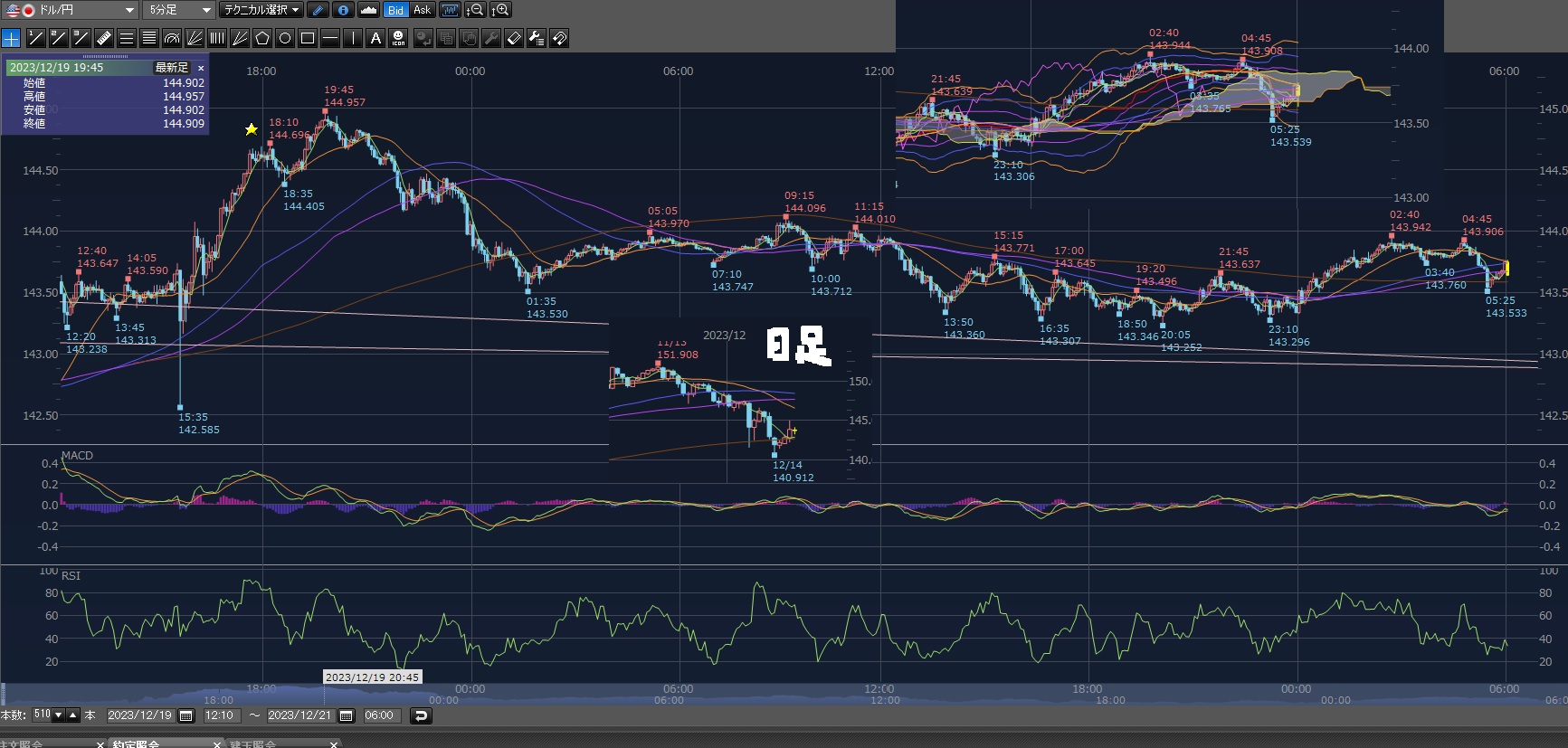The height and width of the screenshot is (748, 1568).
Task: Click the reset date range arrow button
Action: tap(421, 715)
